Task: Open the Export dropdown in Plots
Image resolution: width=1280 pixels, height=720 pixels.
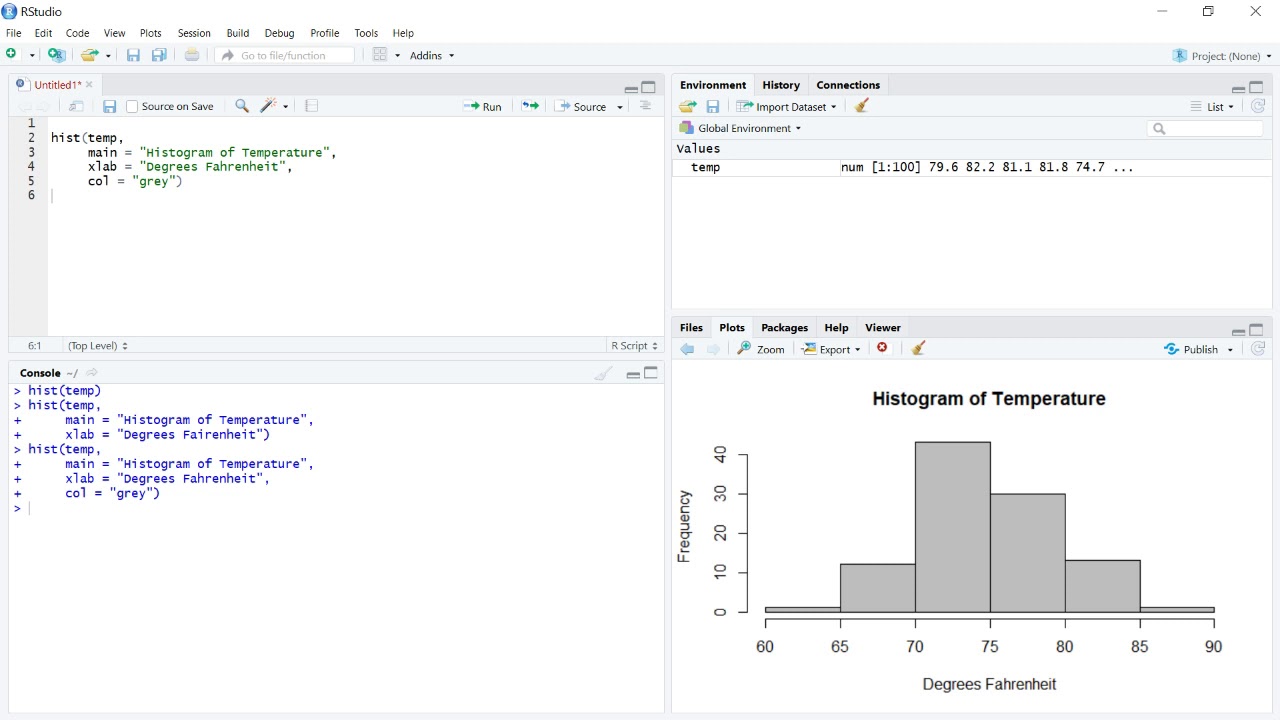Action: click(x=831, y=349)
